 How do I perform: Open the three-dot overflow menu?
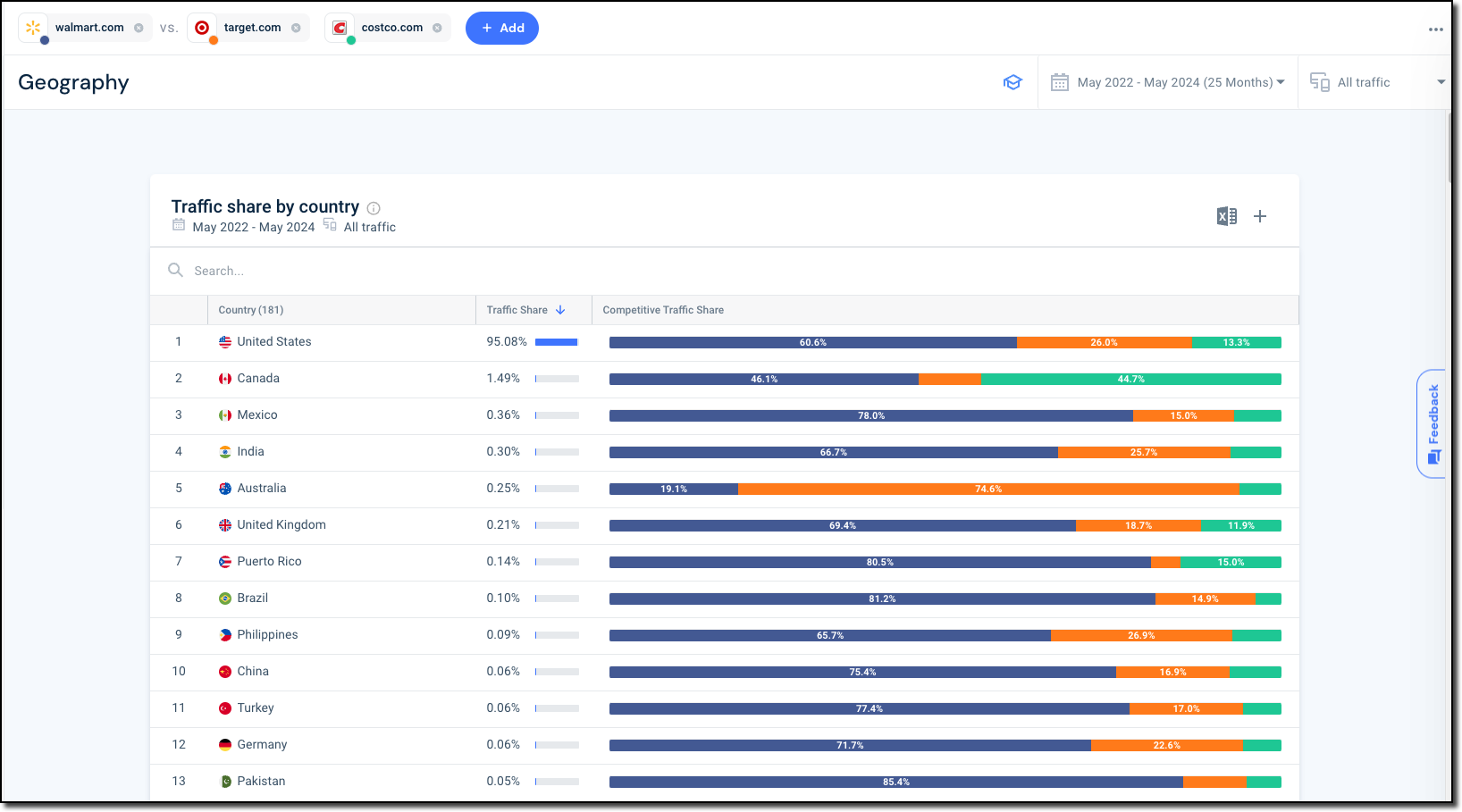coord(1436,28)
